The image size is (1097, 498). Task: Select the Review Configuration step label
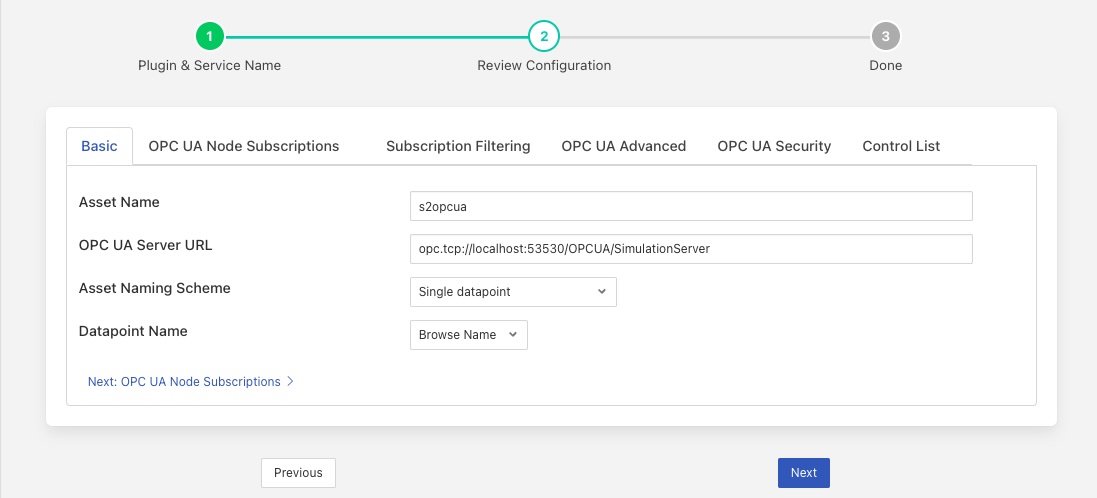coord(544,65)
